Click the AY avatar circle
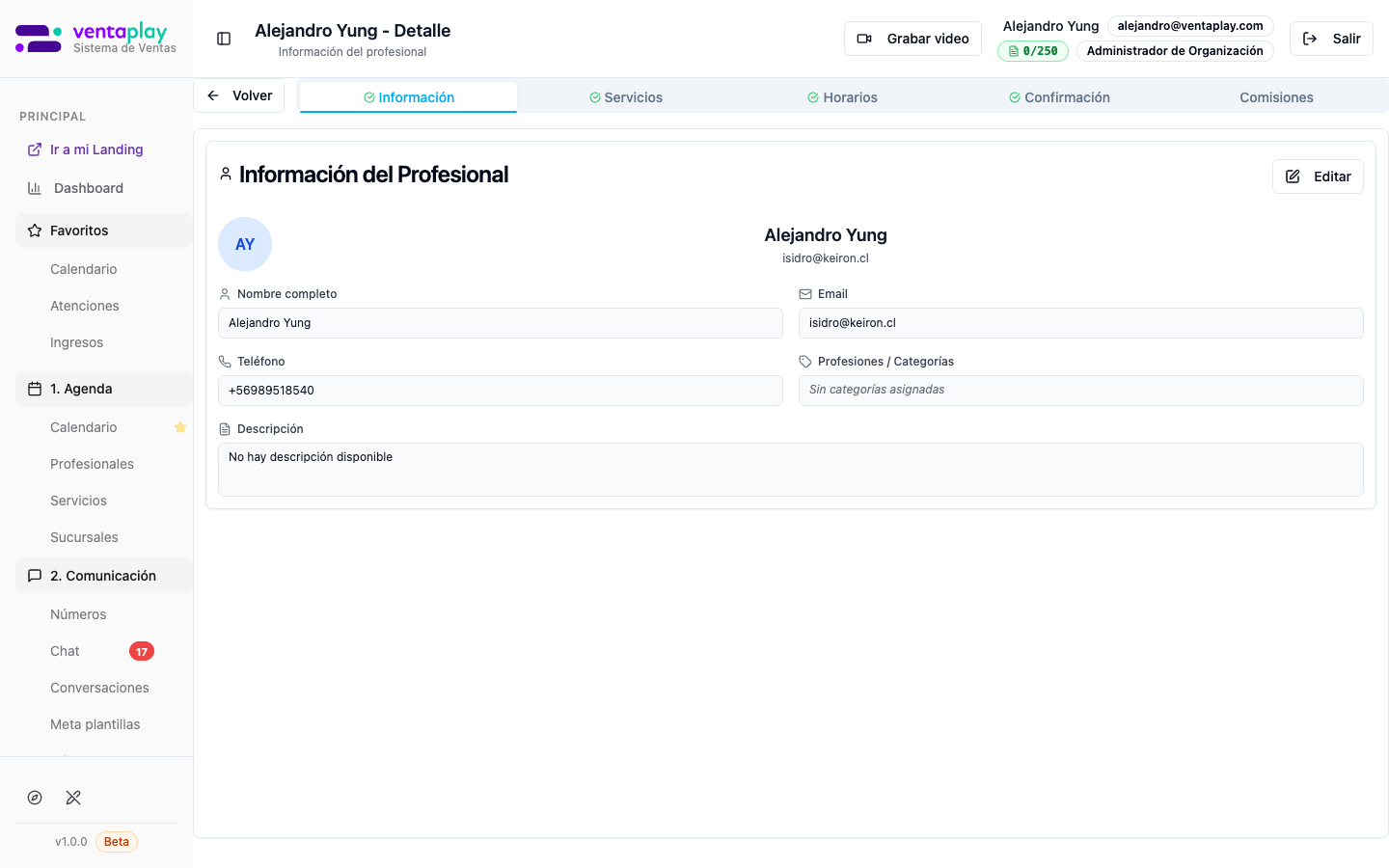Screen dimensions: 1389x868 point(245,244)
